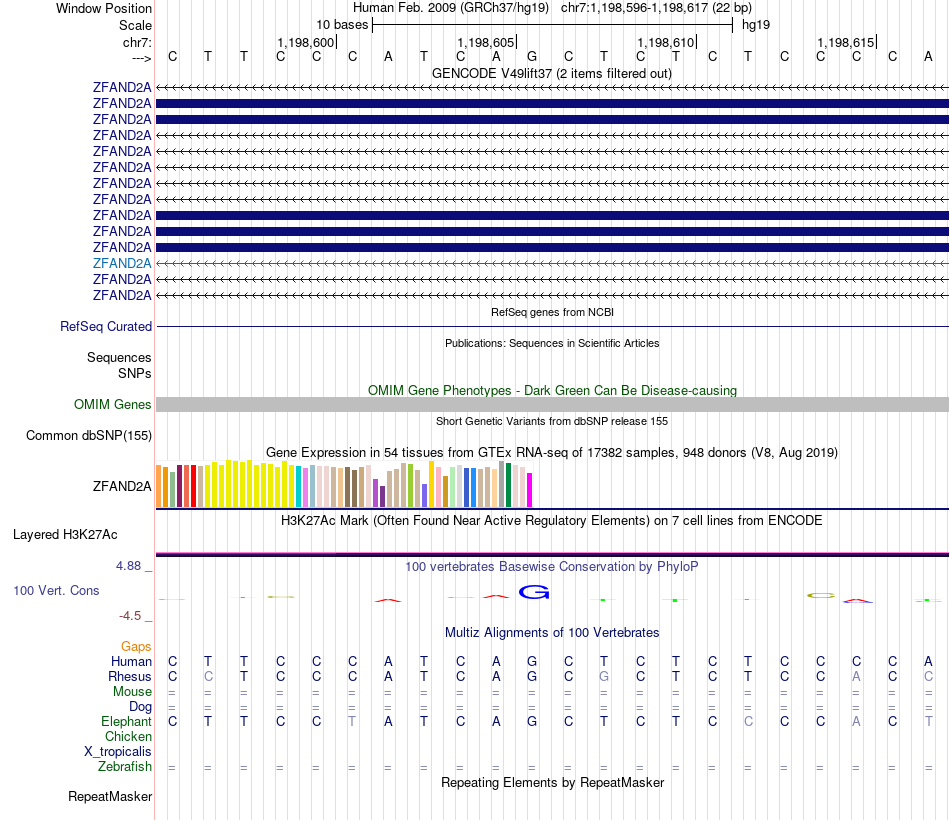
Task: Click the magenta bar in the GTEx expression chart
Action: coord(530,490)
